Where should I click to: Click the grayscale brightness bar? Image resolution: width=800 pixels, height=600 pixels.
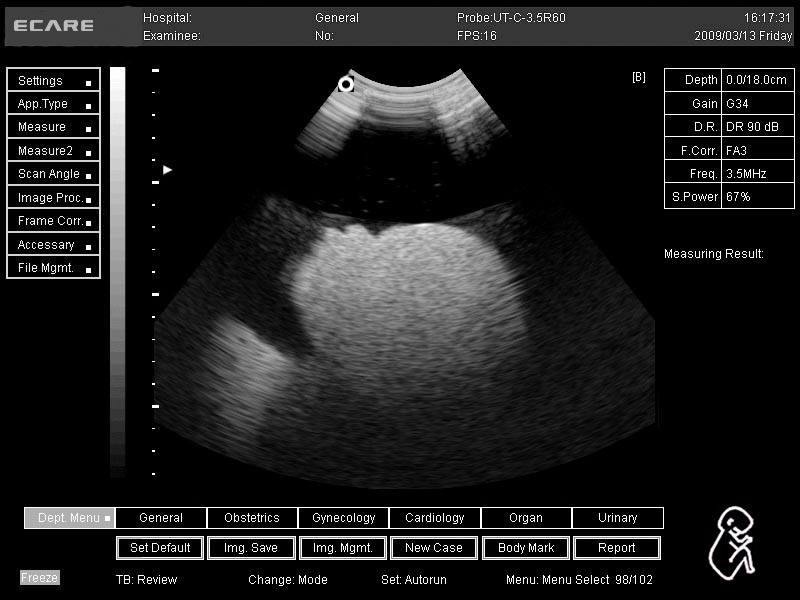click(x=118, y=270)
